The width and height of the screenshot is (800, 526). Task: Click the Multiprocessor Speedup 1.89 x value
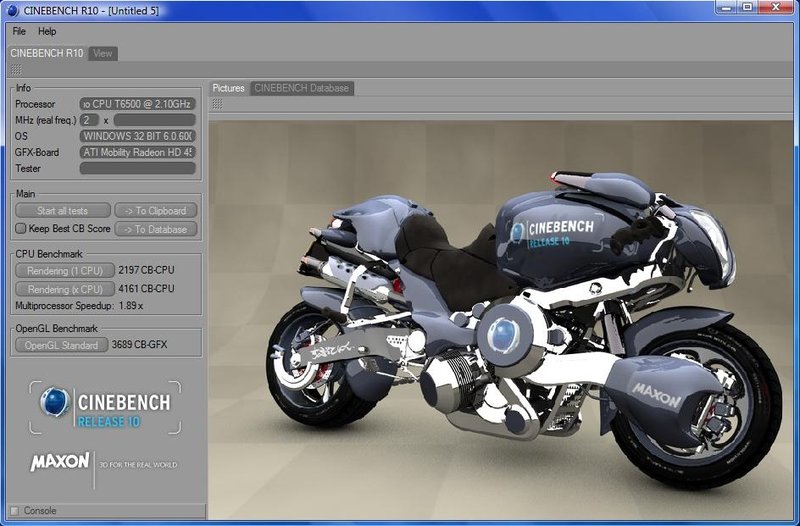click(131, 306)
